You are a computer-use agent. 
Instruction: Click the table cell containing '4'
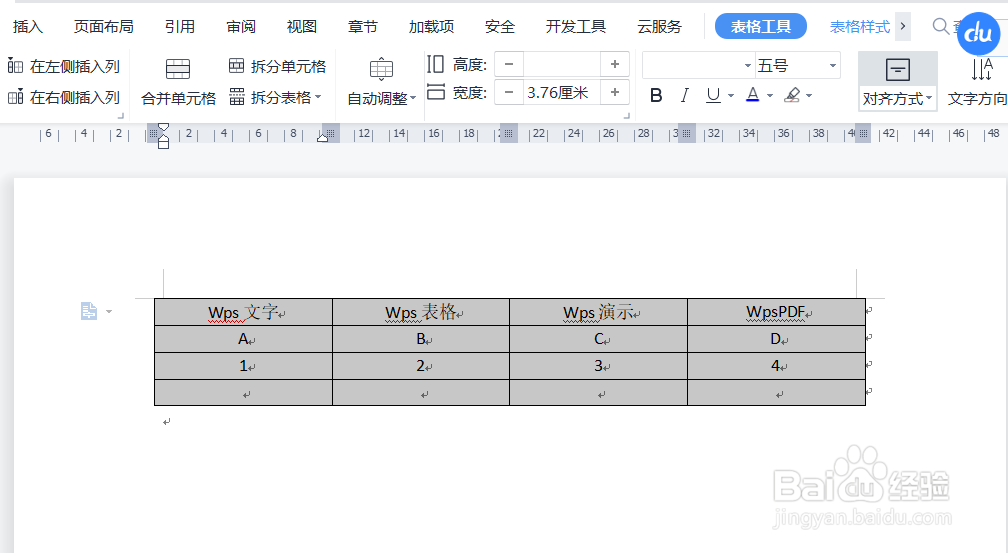[x=777, y=366]
